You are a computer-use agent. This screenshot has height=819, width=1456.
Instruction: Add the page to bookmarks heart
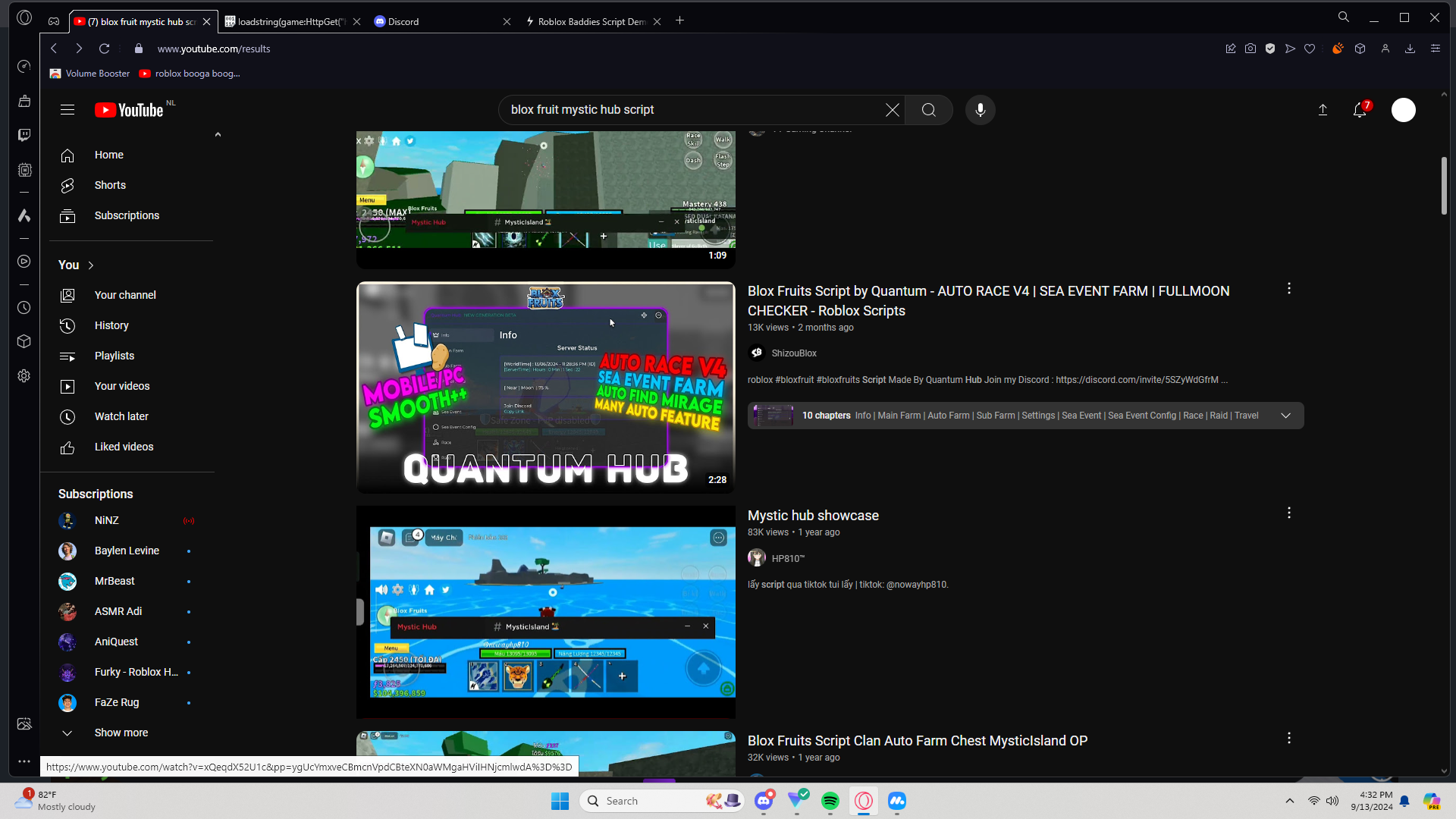[1310, 49]
